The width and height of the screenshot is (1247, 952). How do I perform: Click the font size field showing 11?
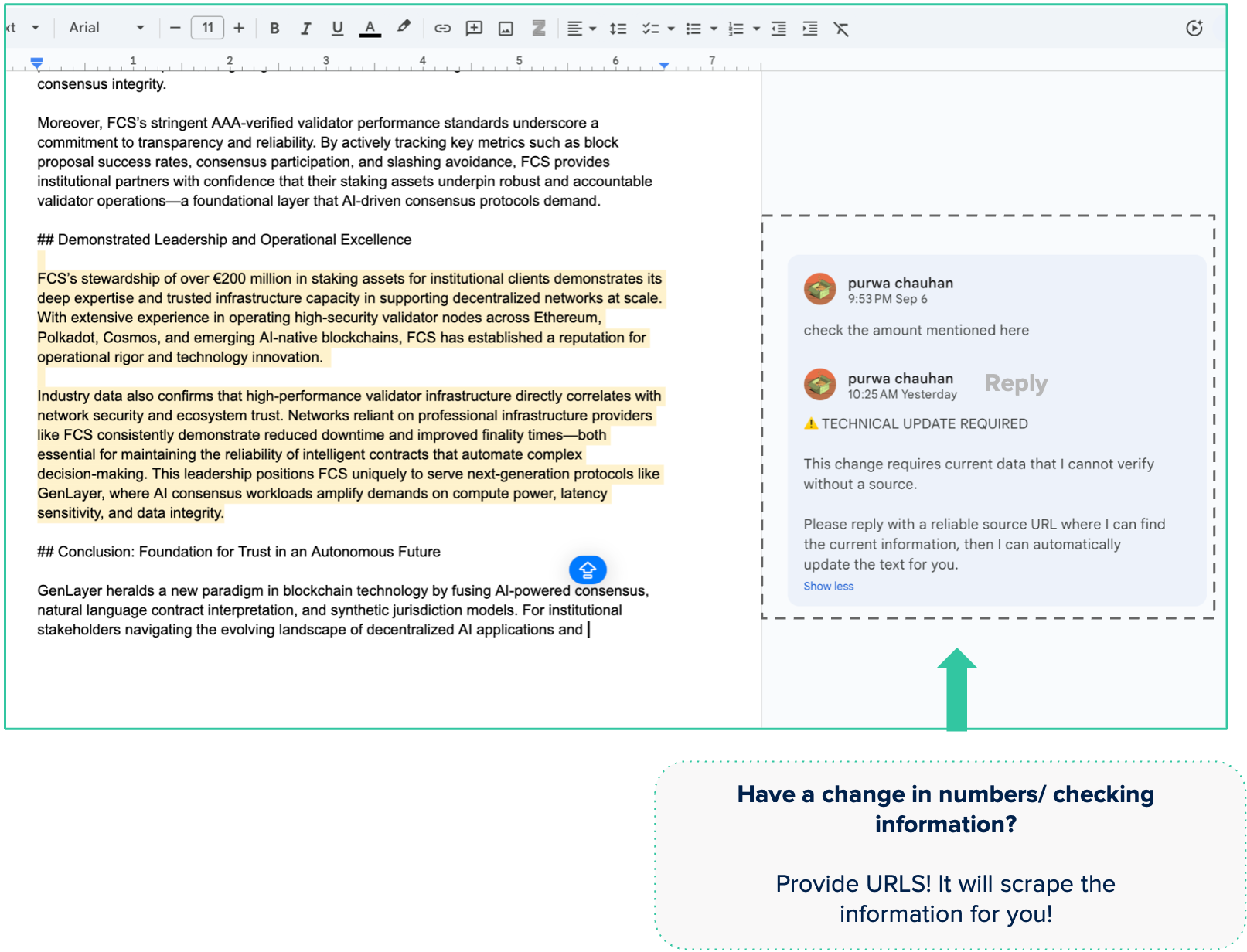tap(207, 28)
